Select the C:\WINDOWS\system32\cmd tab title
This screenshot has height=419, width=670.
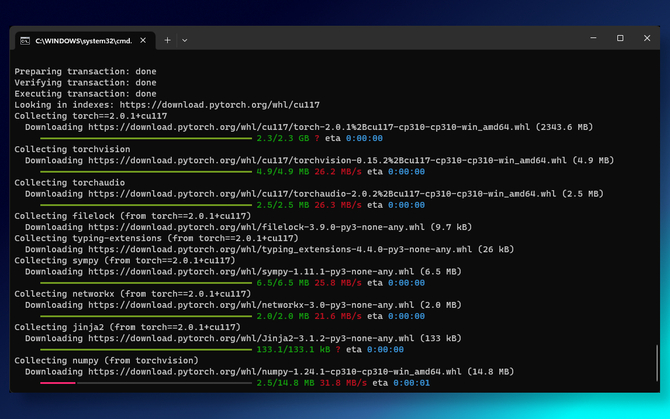84,41
